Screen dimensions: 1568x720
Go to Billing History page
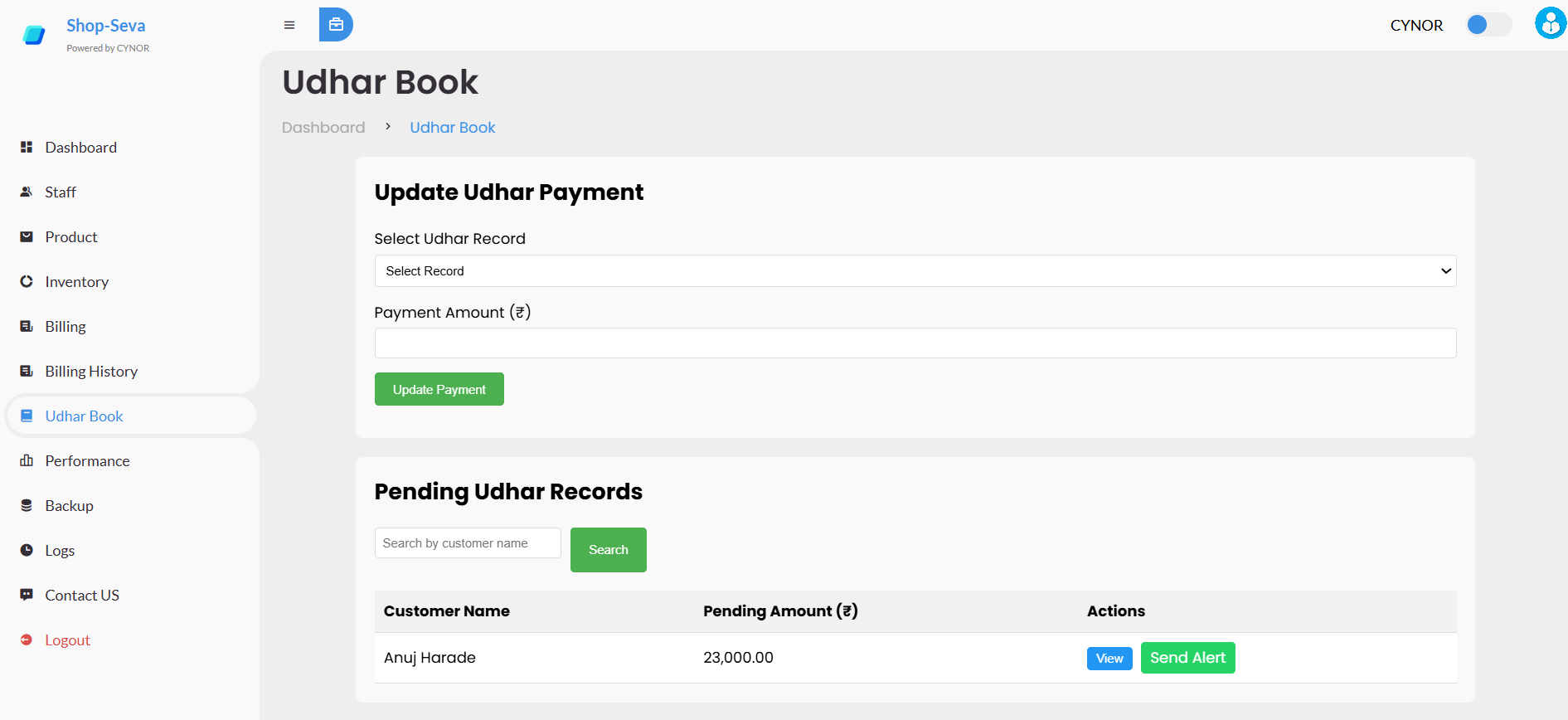pos(91,372)
